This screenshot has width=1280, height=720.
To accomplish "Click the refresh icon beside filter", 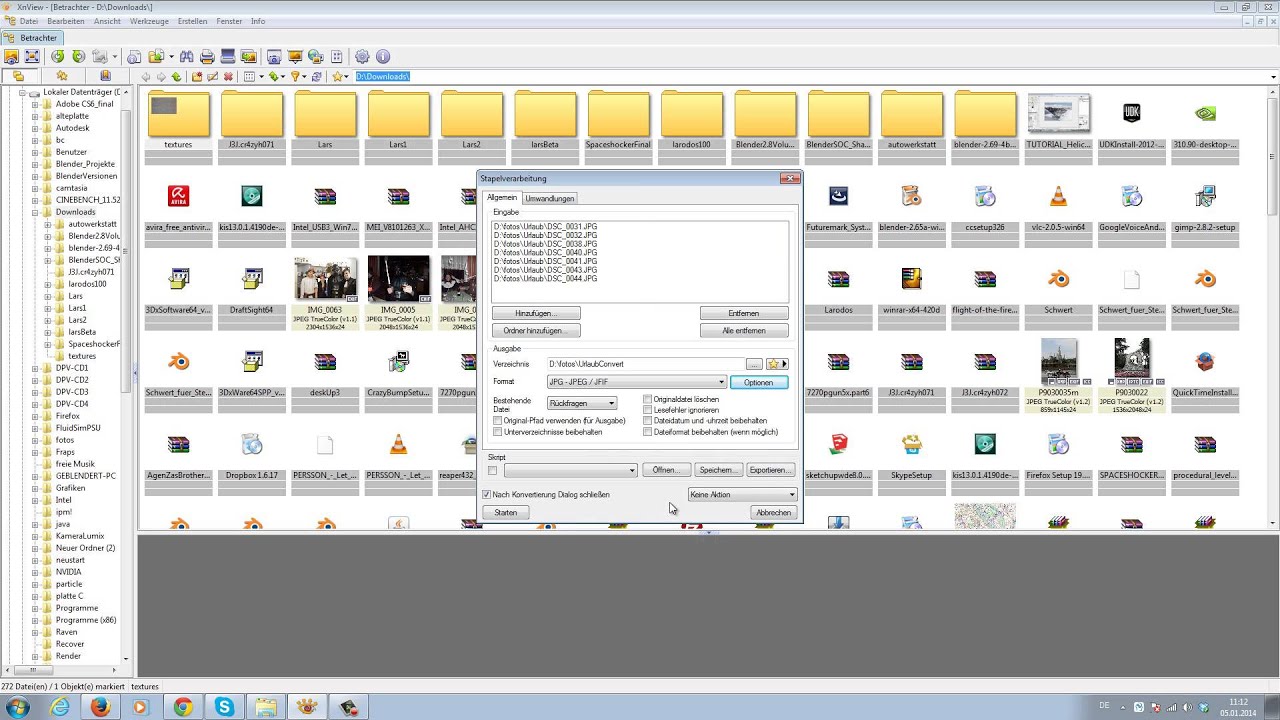I will click(x=316, y=77).
